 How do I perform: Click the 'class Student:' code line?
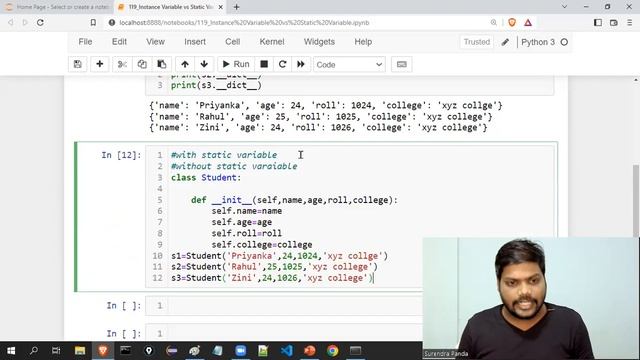206,178
